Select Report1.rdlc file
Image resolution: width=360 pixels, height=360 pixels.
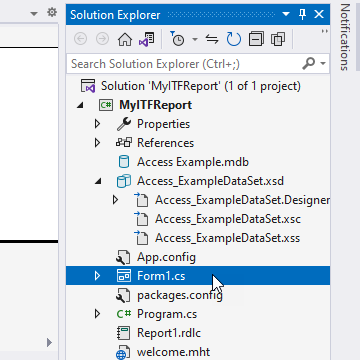(169, 333)
